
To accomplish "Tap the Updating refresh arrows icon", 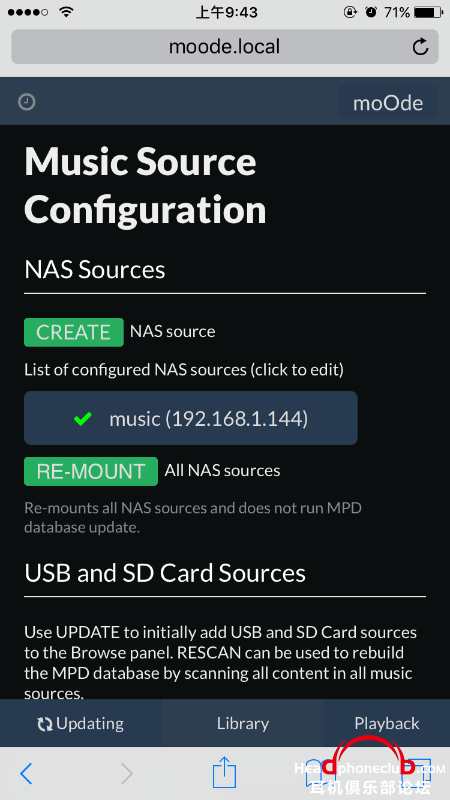I will 45,724.
